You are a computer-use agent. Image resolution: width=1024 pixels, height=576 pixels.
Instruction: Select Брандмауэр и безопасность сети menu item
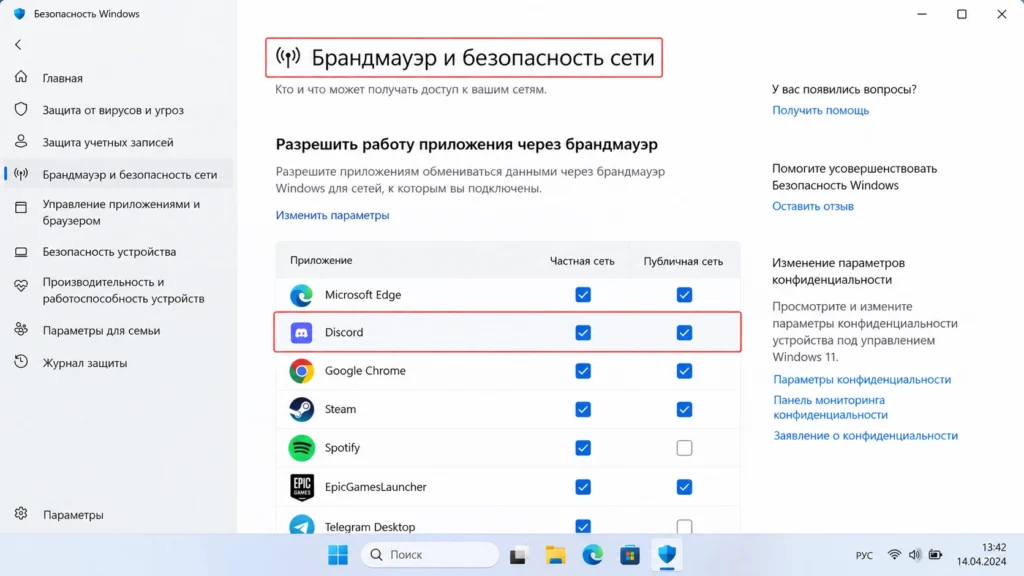point(118,174)
